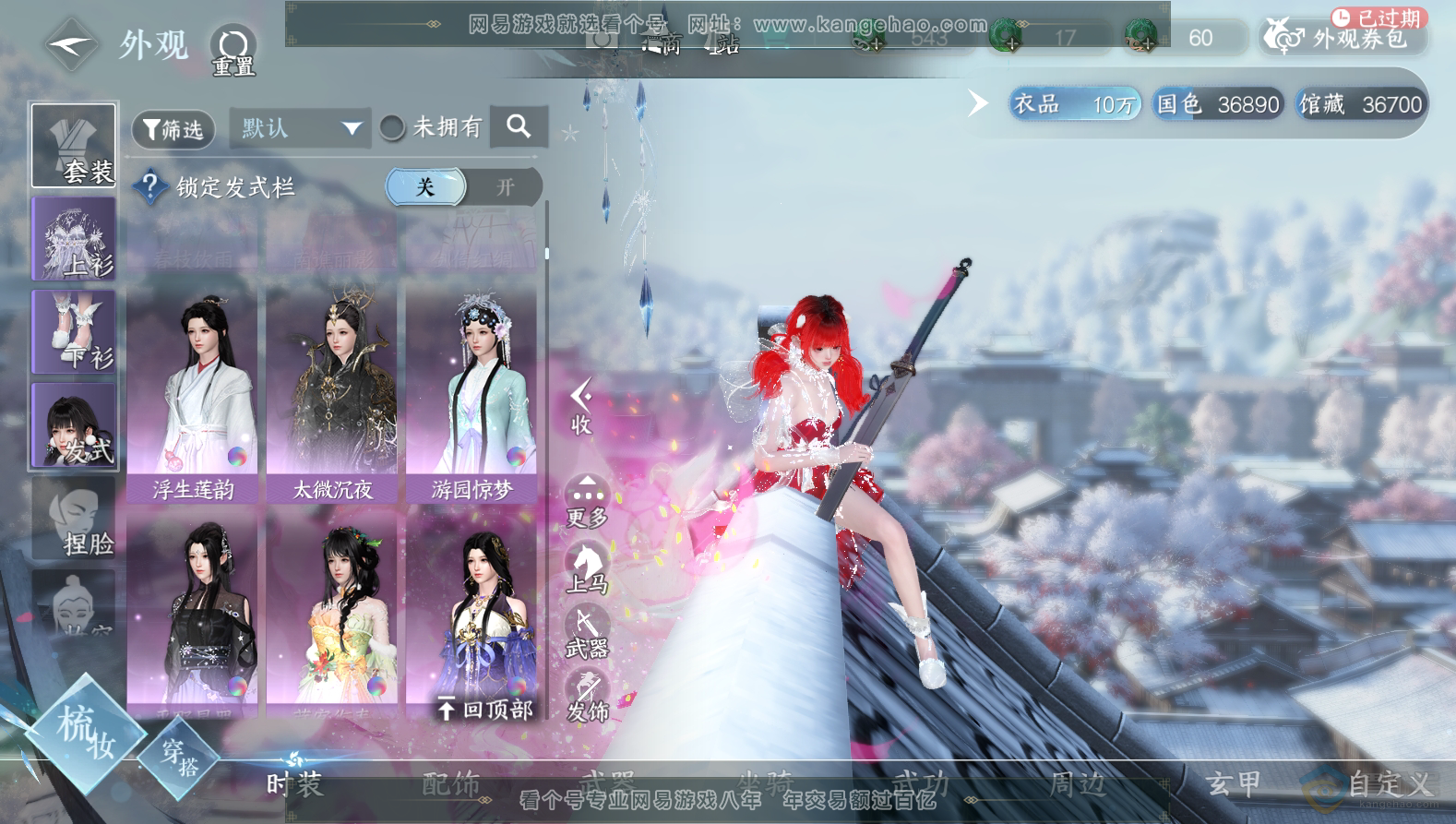Switch to the 坐骑 mounts tab
1456x824 pixels.
click(765, 784)
